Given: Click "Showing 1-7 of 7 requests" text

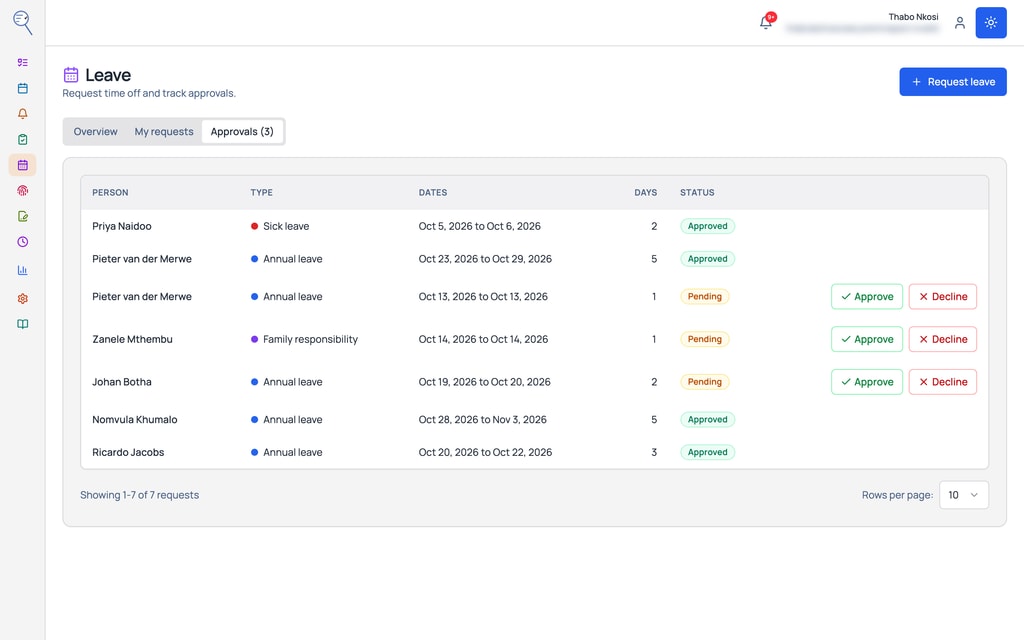Looking at the screenshot, I should point(140,495).
